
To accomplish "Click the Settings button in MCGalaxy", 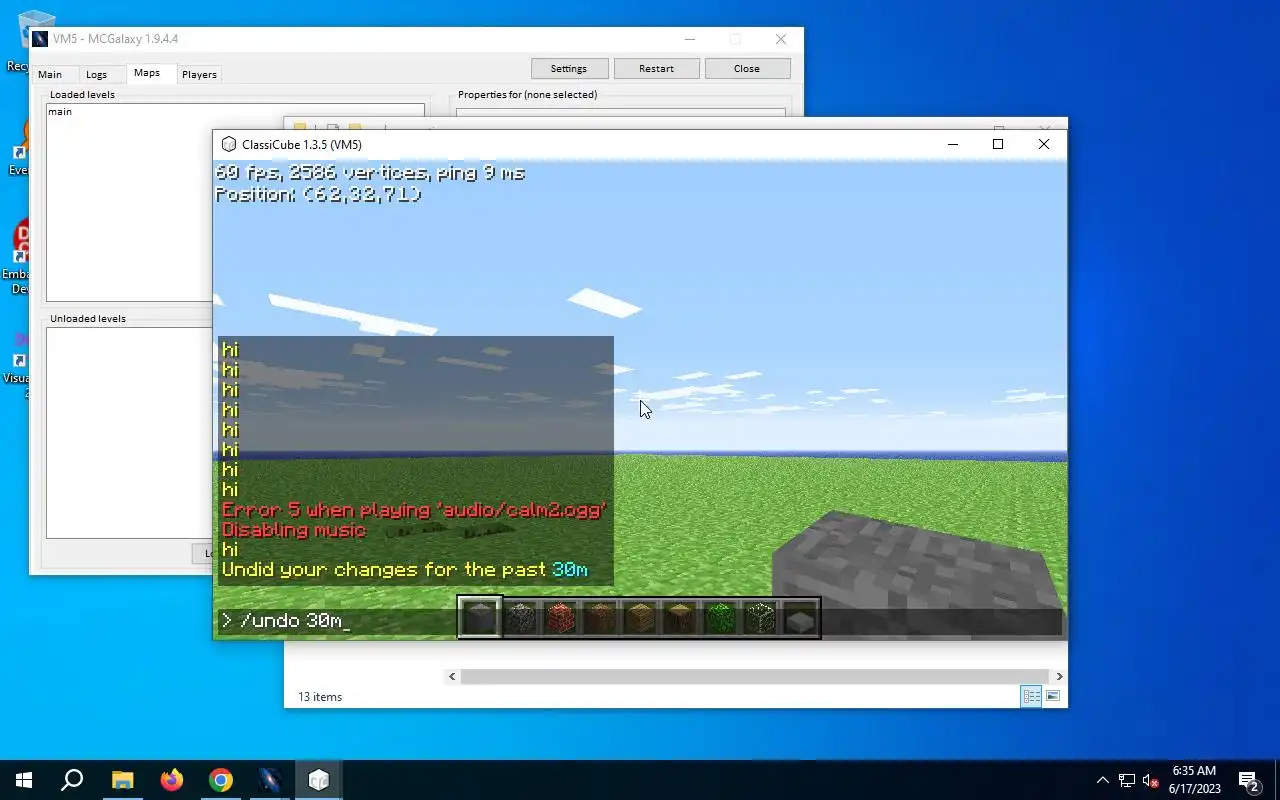I will point(568,68).
